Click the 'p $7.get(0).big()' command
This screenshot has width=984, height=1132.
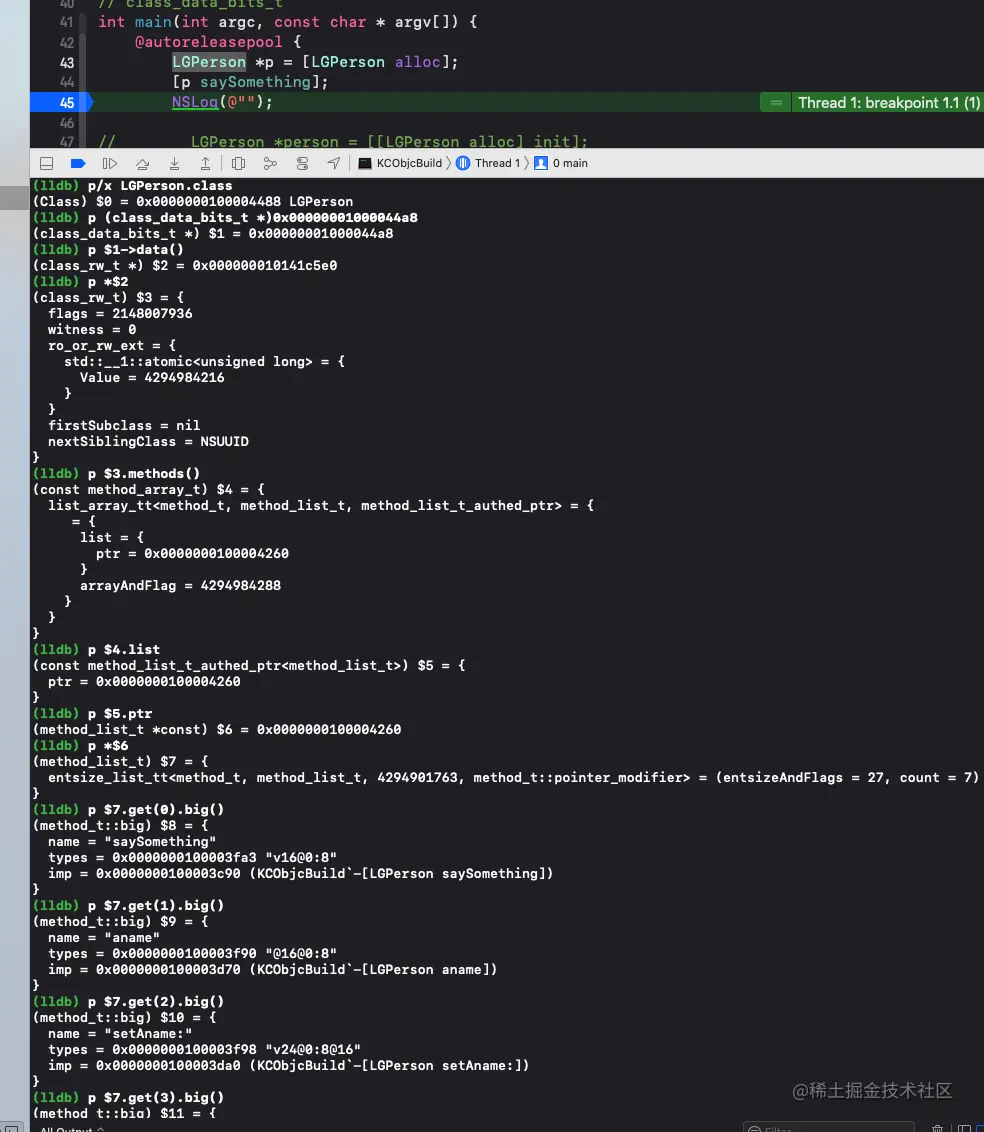tap(156, 809)
